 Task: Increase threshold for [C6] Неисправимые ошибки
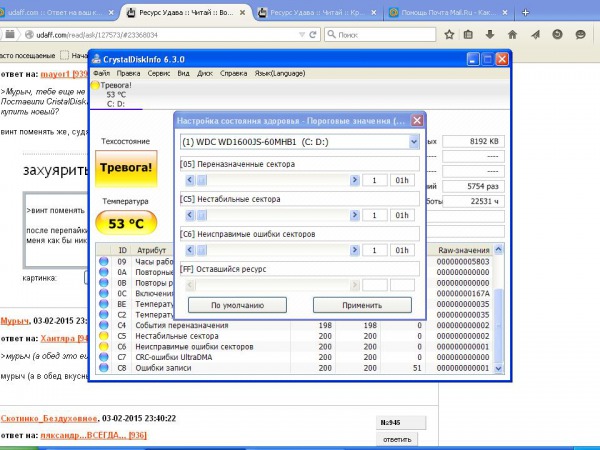[x=355, y=250]
